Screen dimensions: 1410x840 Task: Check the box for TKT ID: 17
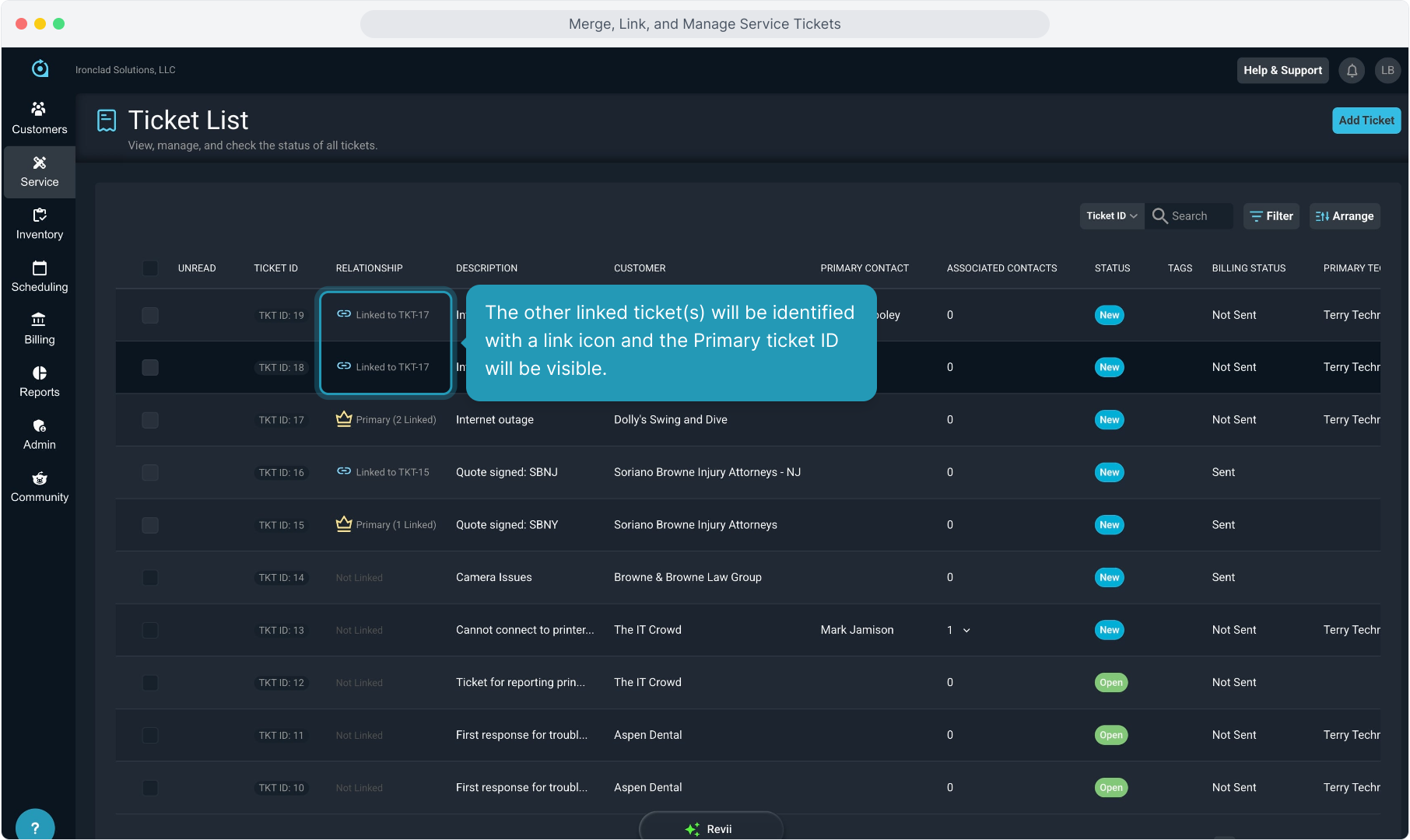[150, 420]
